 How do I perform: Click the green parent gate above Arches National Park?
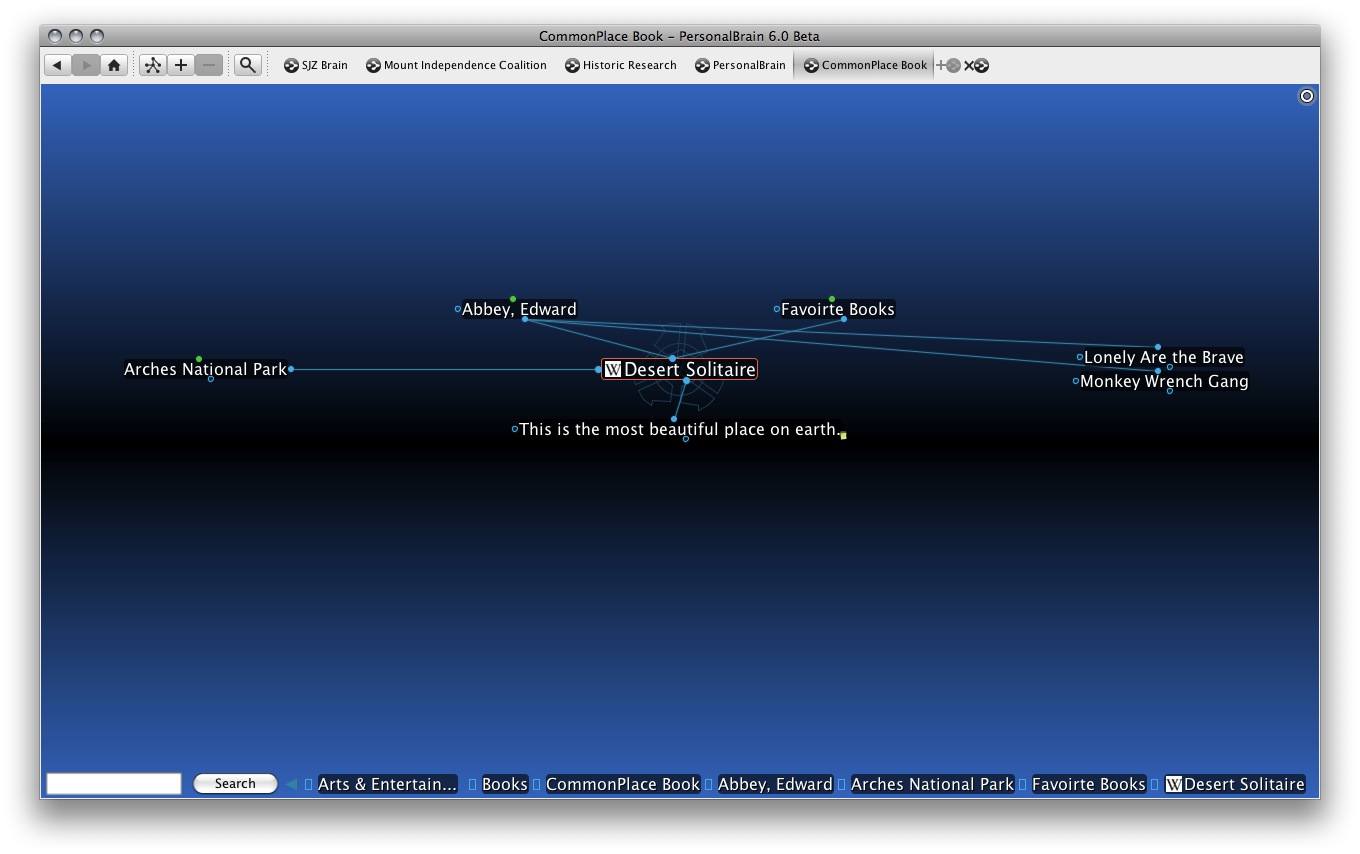[x=199, y=359]
